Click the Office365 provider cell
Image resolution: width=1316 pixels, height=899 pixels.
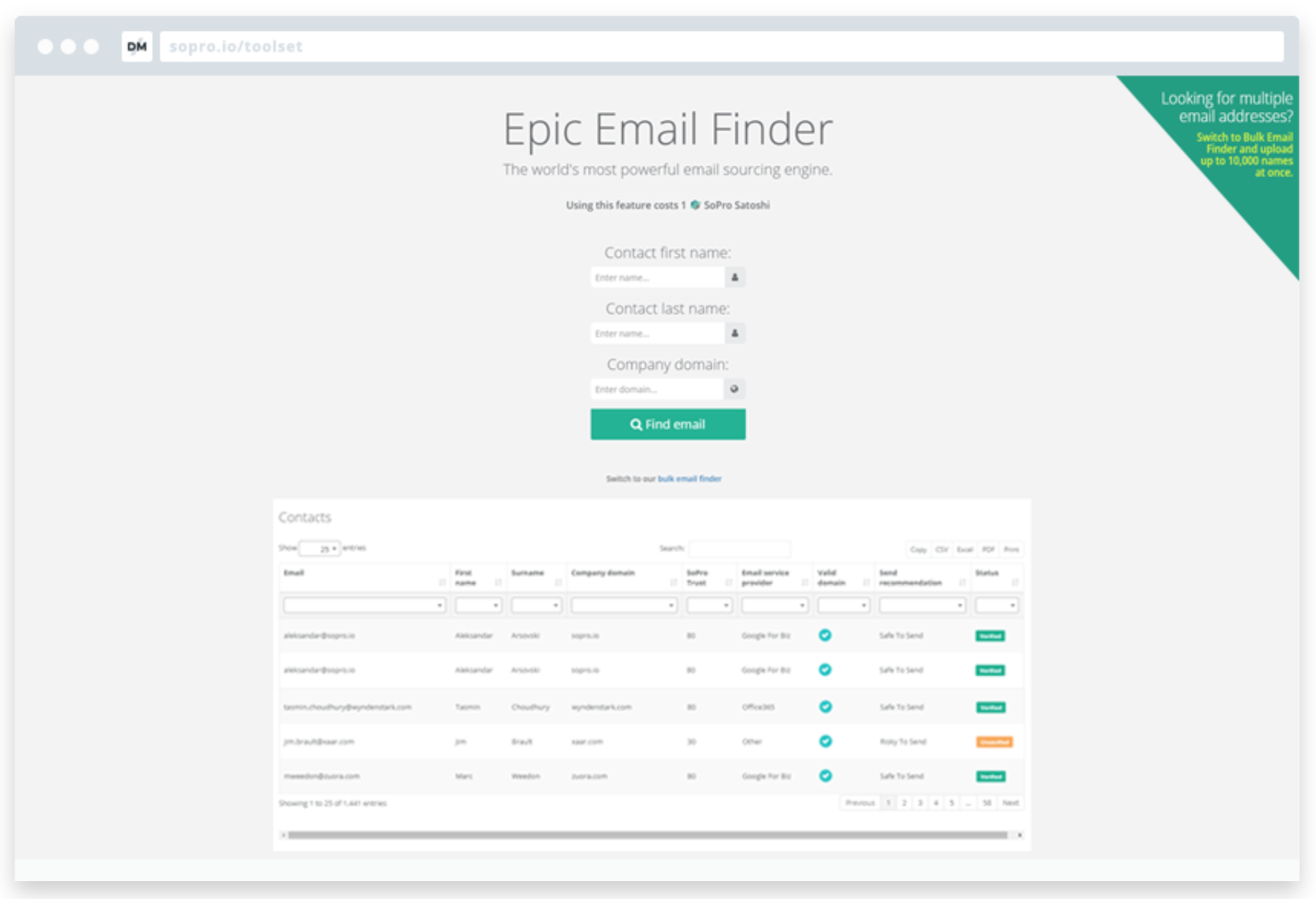point(758,707)
